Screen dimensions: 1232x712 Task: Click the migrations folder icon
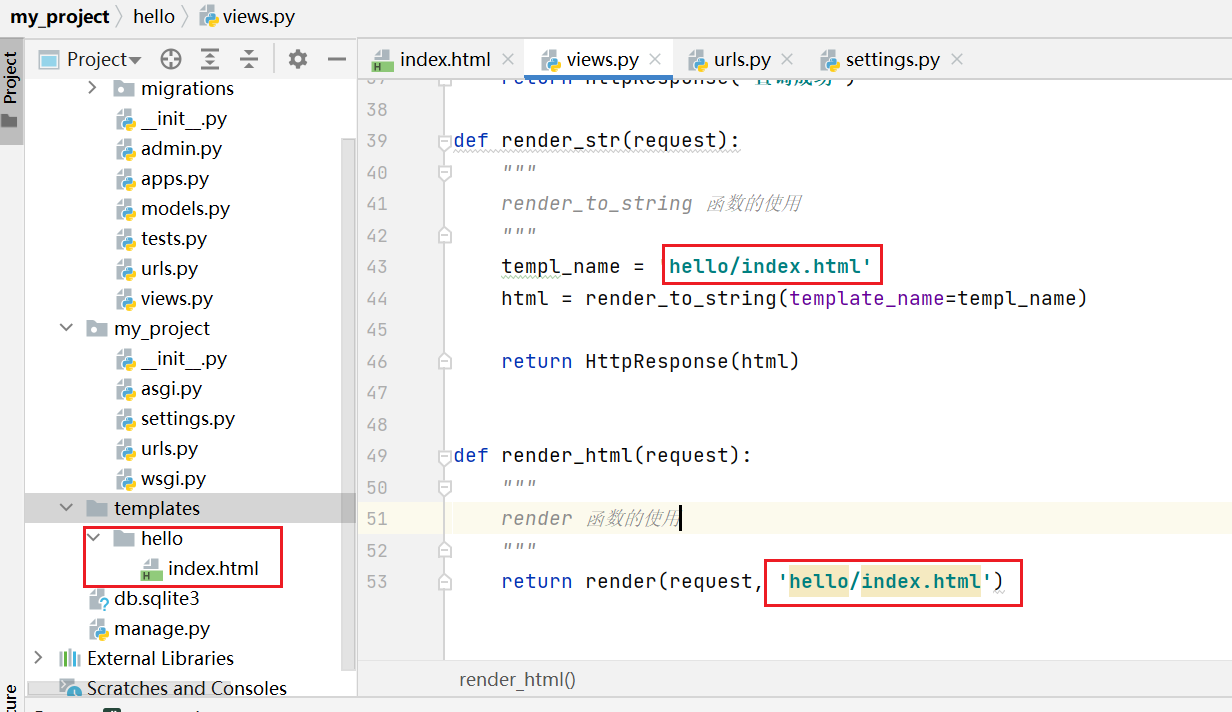pyautogui.click(x=124, y=88)
